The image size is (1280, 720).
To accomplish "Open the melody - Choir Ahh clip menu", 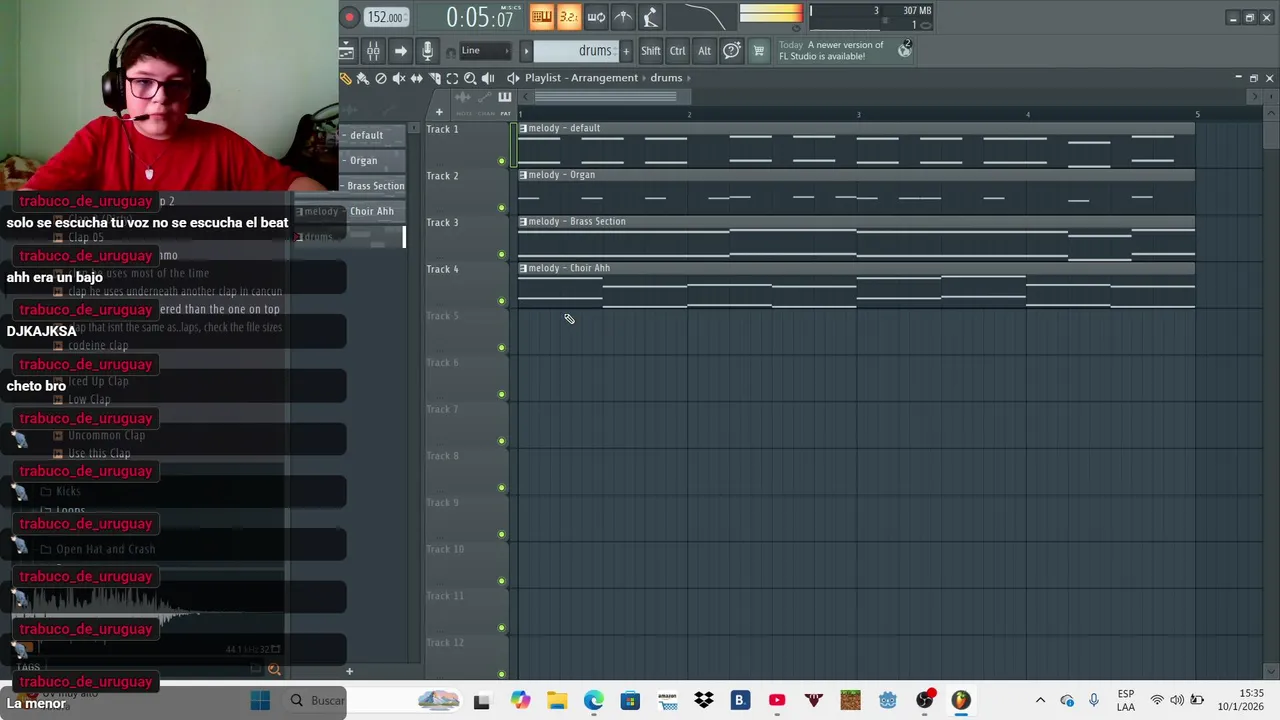I will click(x=523, y=268).
